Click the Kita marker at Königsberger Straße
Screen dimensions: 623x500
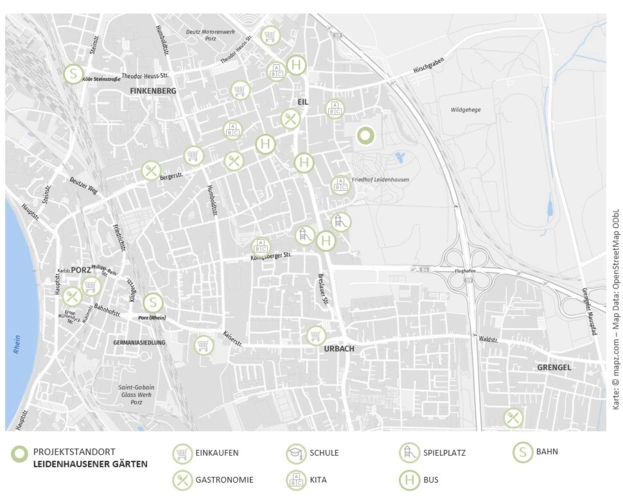(x=261, y=246)
